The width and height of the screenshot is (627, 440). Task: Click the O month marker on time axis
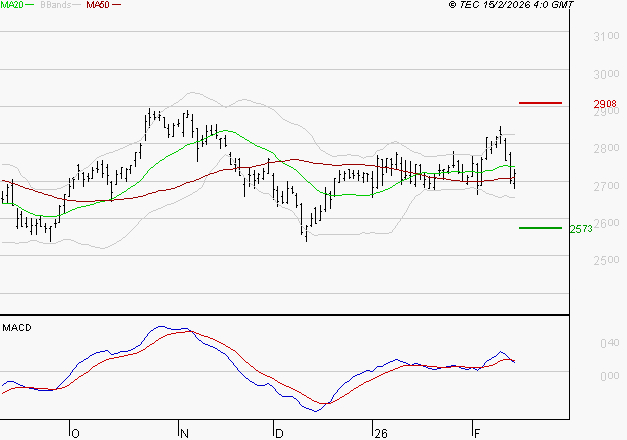pyautogui.click(x=75, y=433)
